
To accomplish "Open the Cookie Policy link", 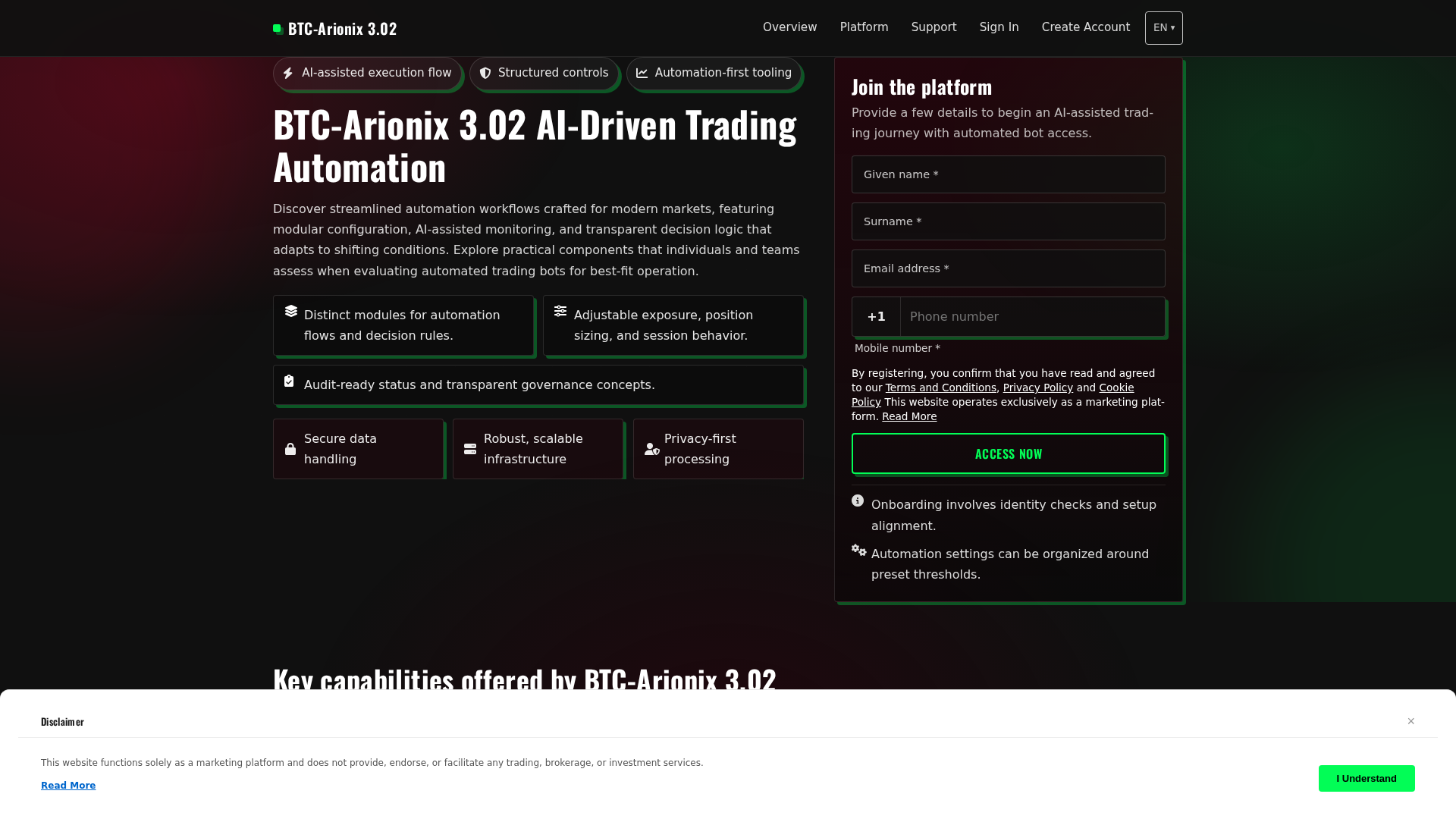I will 1116,388.
